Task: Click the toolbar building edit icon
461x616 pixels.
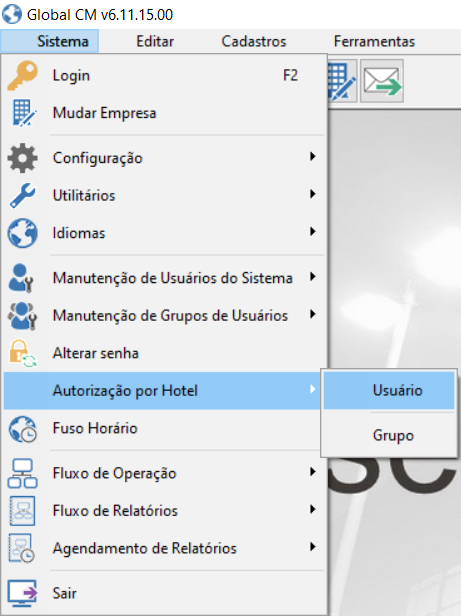Action: tap(342, 82)
